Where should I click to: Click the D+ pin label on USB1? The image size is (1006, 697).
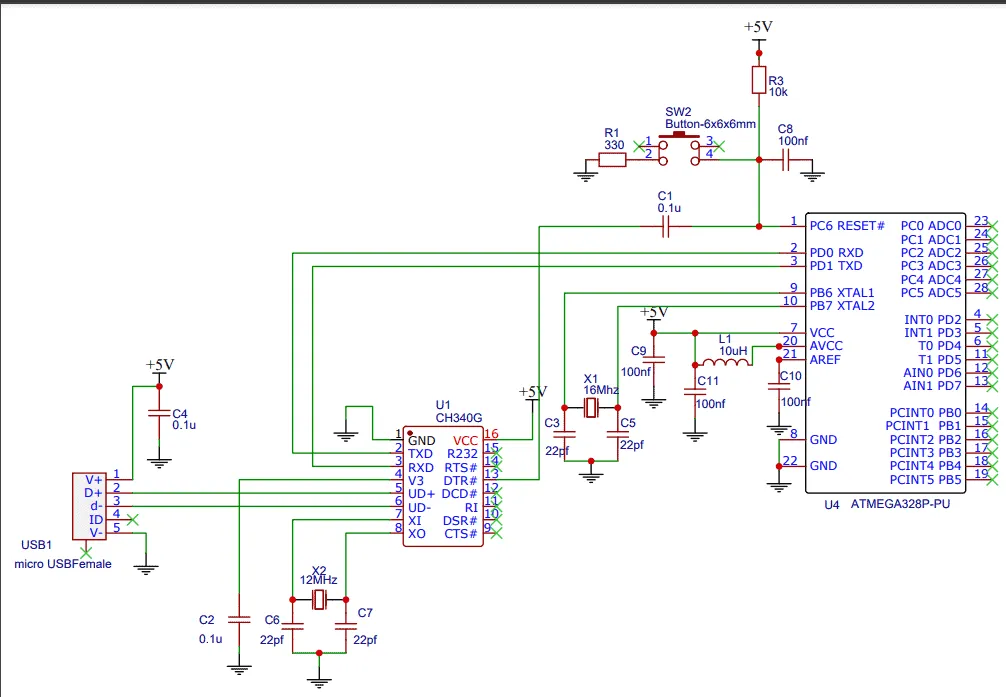93,493
